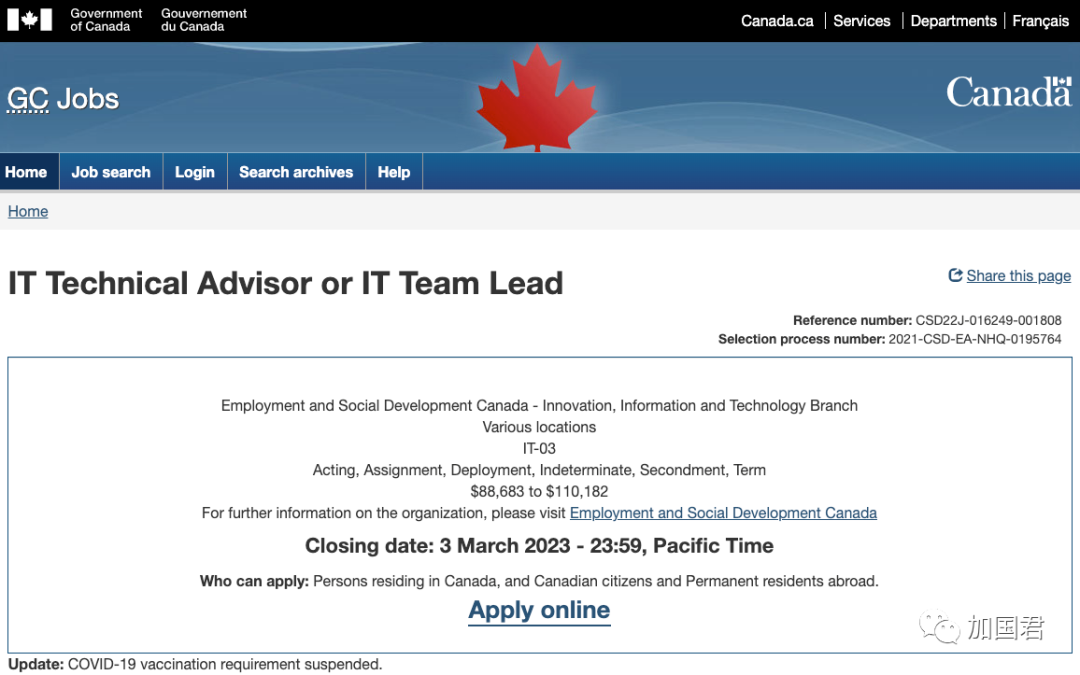Image resolution: width=1080 pixels, height=675 pixels.
Task: Click the Government of Canada flag logo
Action: tap(30, 20)
